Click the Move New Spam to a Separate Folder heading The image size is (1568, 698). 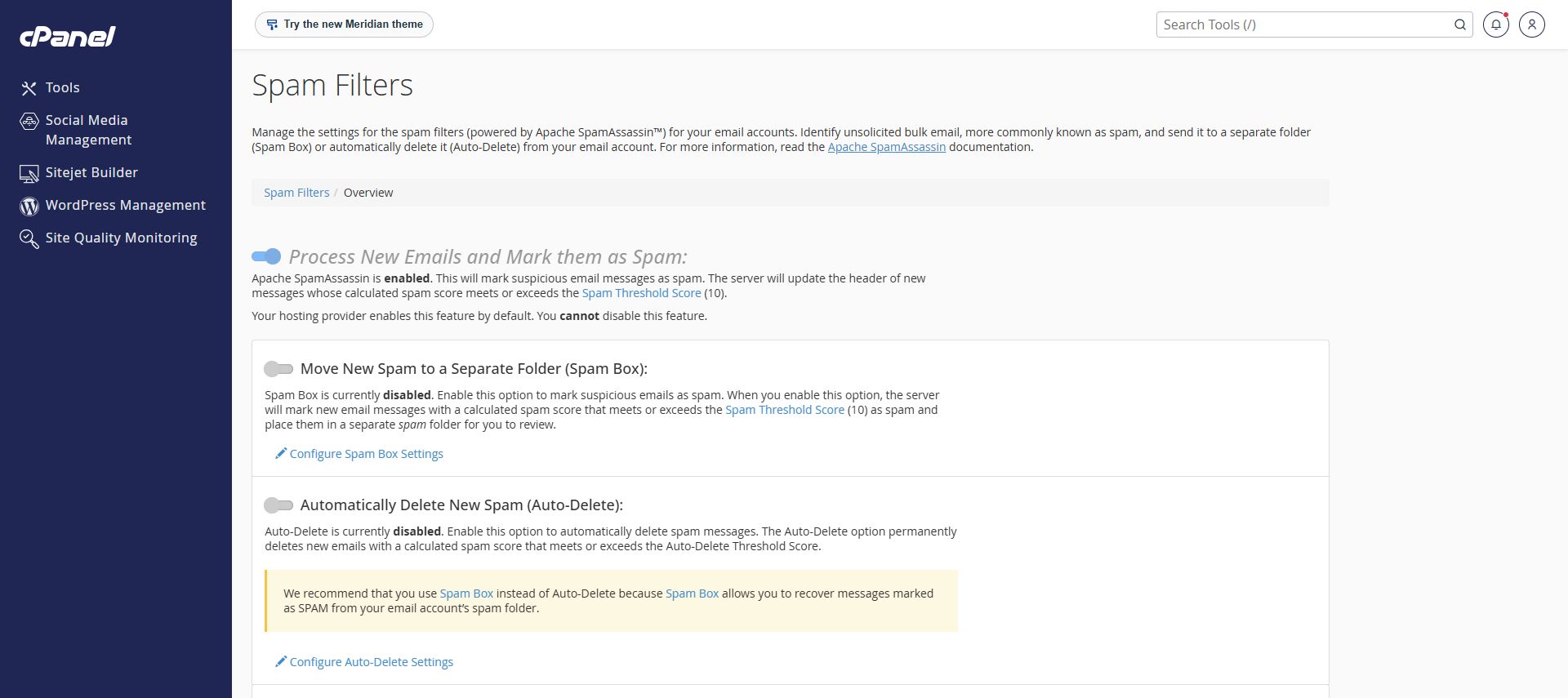pyautogui.click(x=474, y=369)
